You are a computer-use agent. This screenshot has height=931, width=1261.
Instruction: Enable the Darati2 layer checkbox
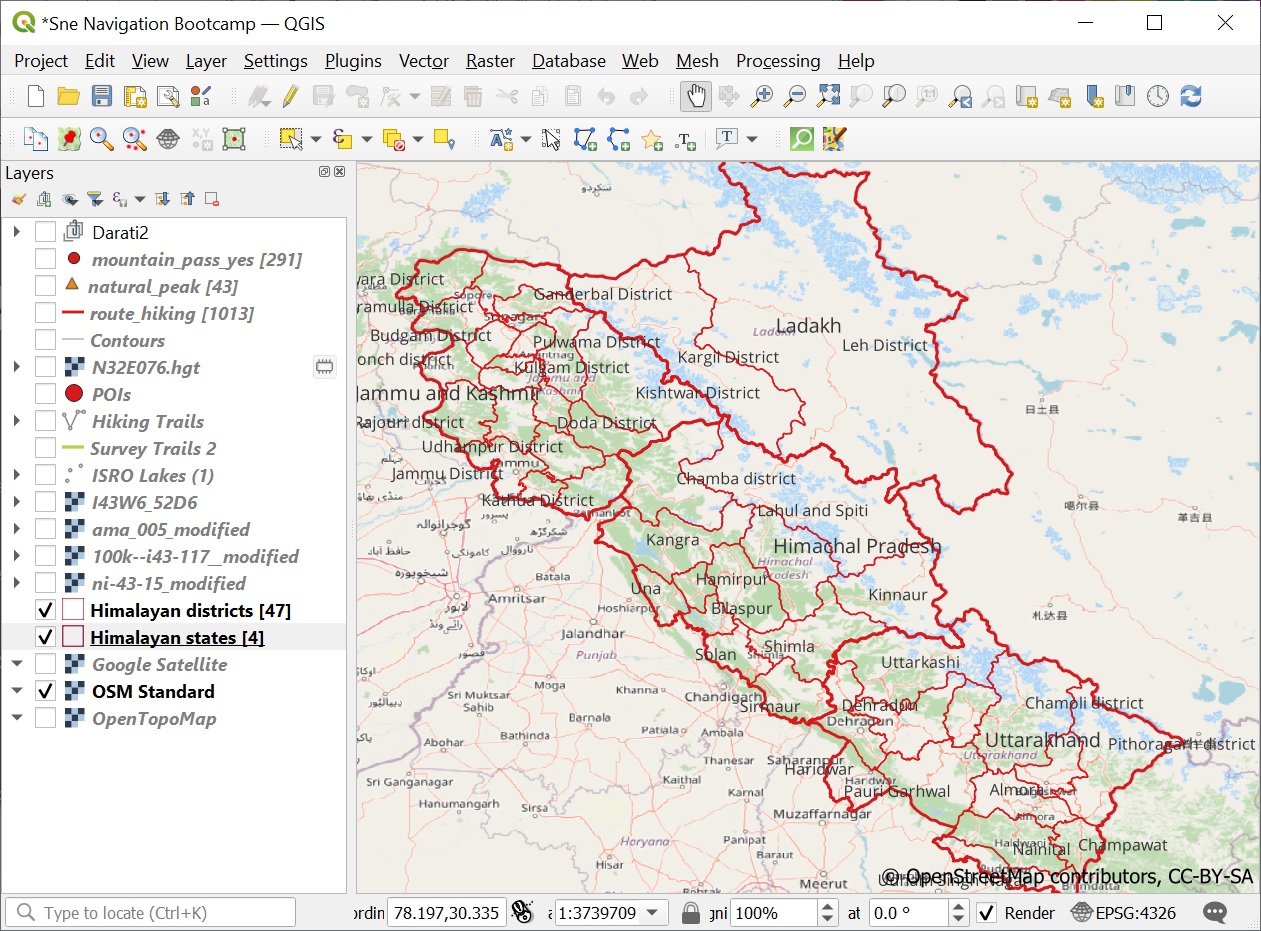point(45,232)
